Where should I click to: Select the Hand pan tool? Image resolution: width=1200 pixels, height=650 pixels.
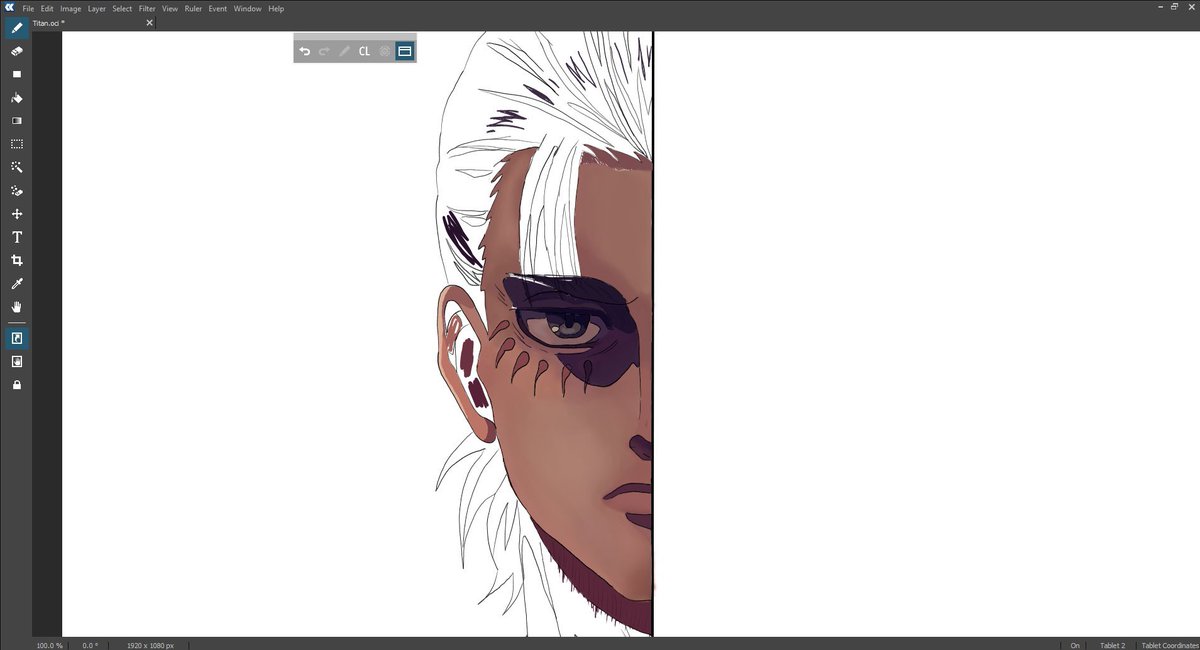[17, 307]
